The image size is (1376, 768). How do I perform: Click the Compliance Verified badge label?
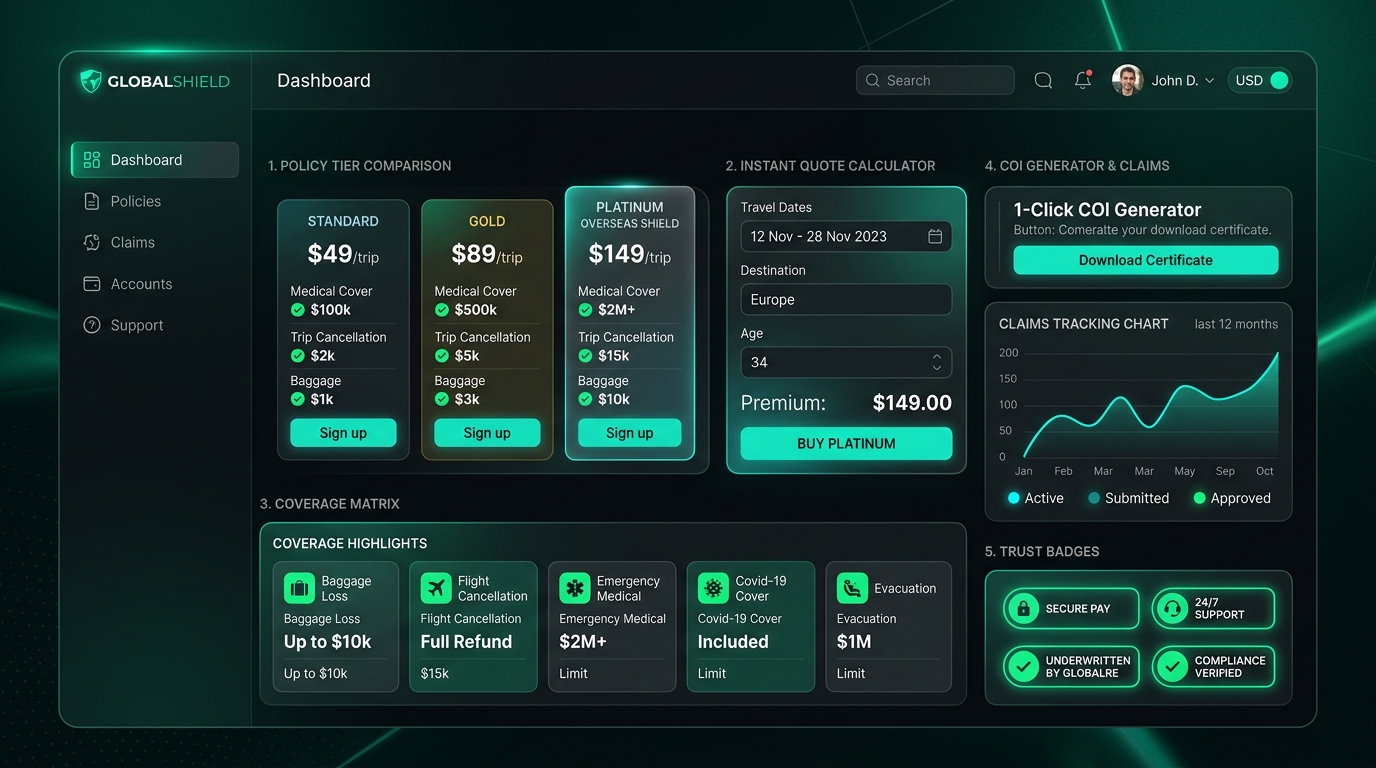pyautogui.click(x=1230, y=667)
